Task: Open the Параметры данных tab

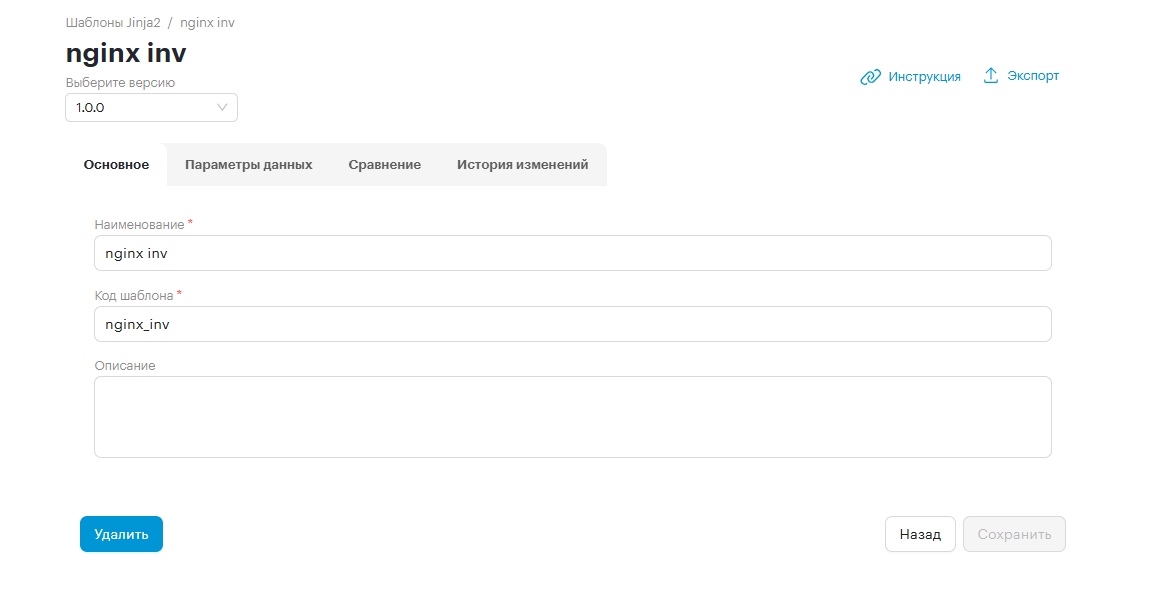Action: 249,165
